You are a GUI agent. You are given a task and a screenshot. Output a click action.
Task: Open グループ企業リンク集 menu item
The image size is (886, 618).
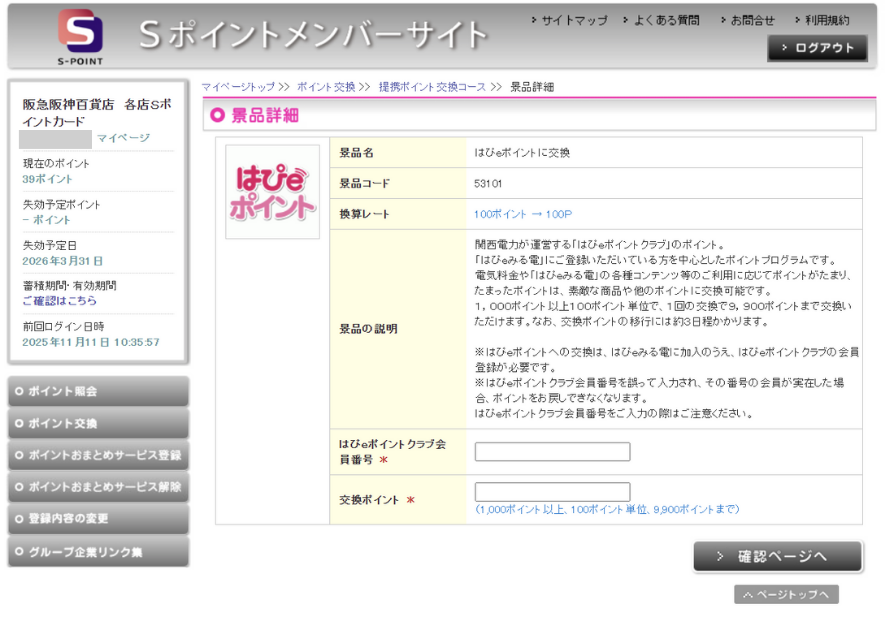pos(98,551)
